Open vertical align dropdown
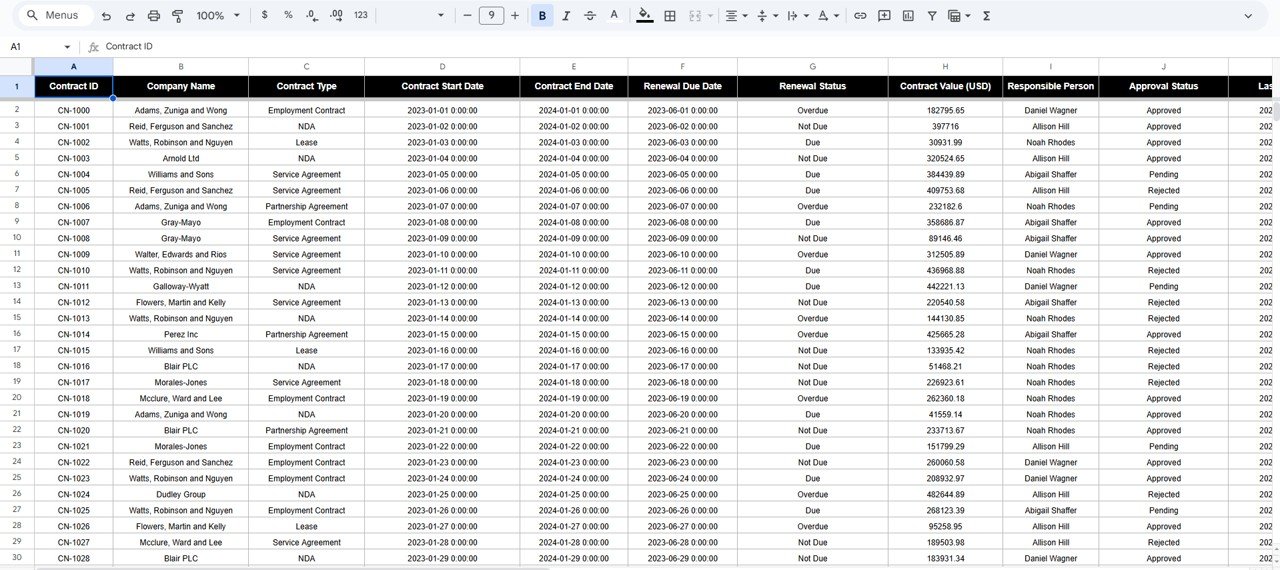Screen dimensions: 1280x570 pyautogui.click(x=767, y=16)
